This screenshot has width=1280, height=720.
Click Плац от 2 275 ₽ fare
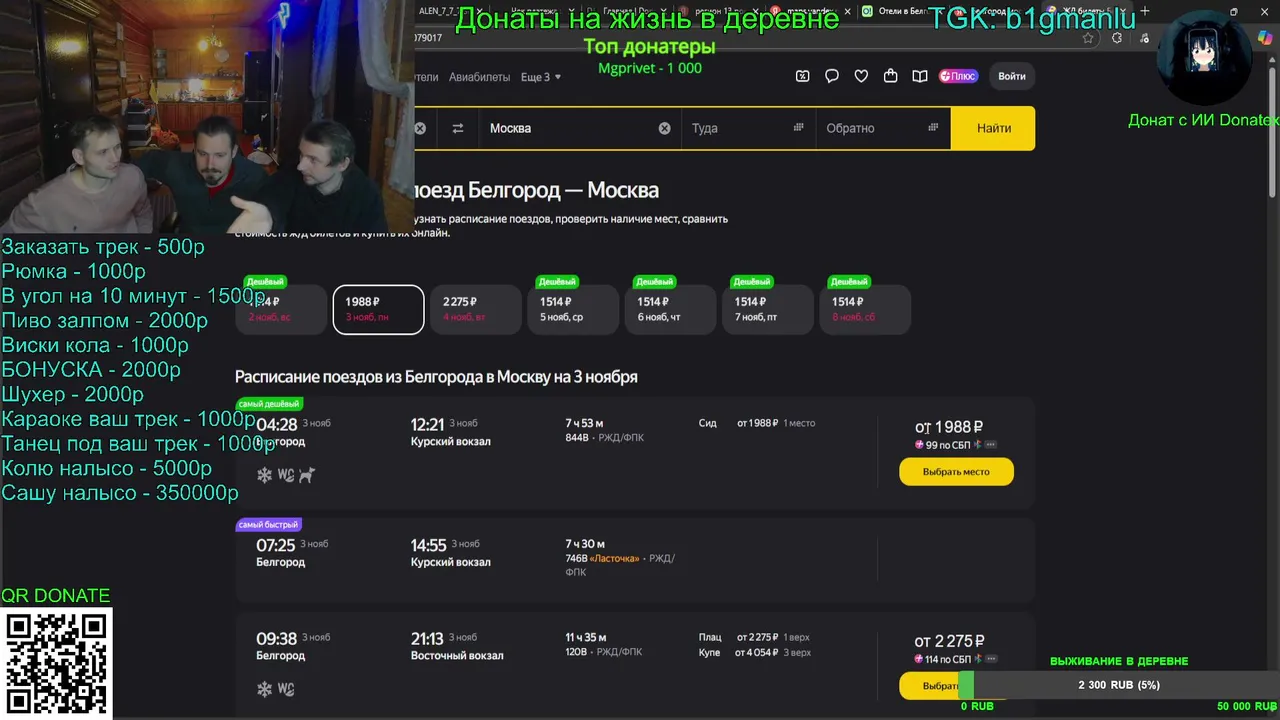coord(754,637)
